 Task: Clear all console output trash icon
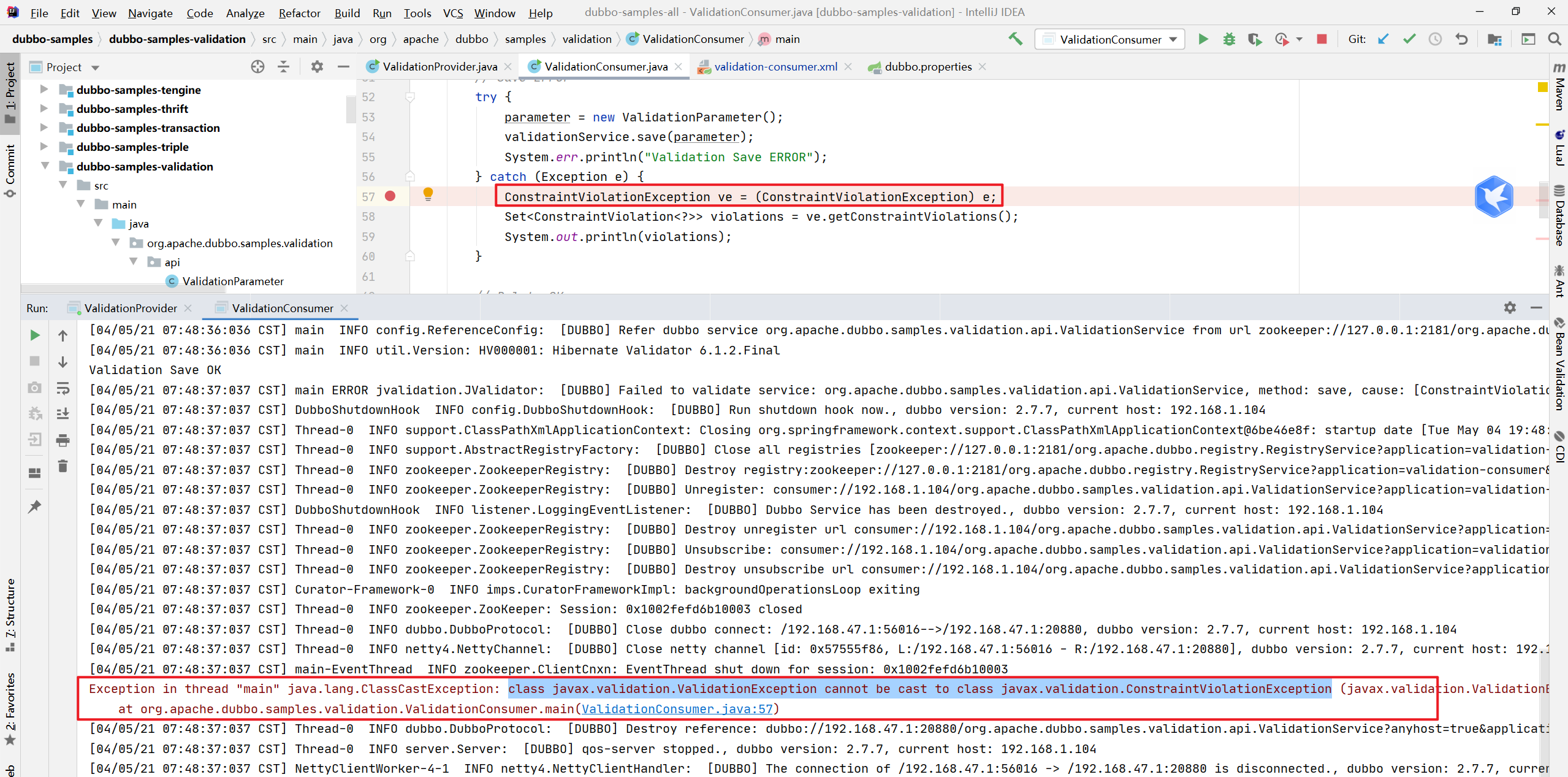point(63,466)
